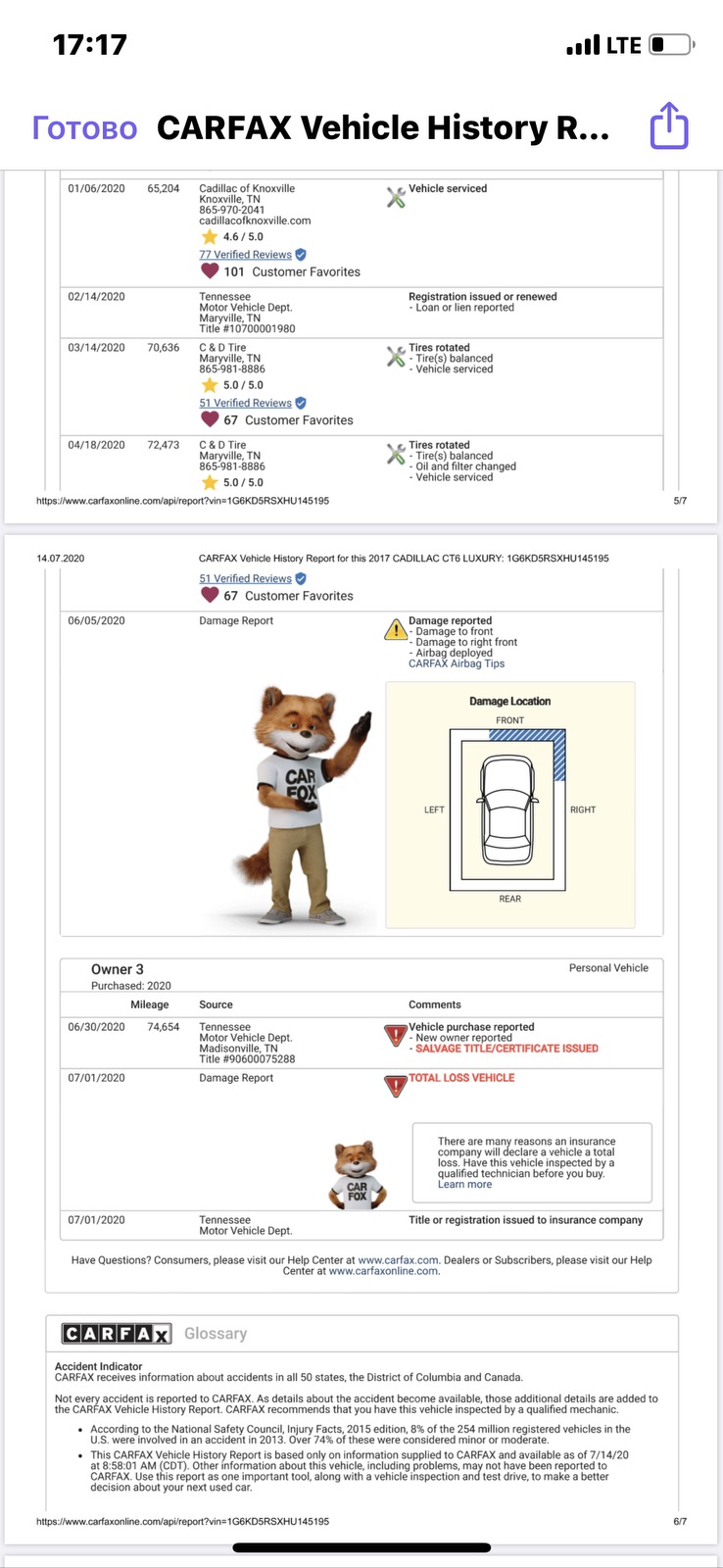
Task: Click Learn more in total loss note
Action: click(464, 1184)
